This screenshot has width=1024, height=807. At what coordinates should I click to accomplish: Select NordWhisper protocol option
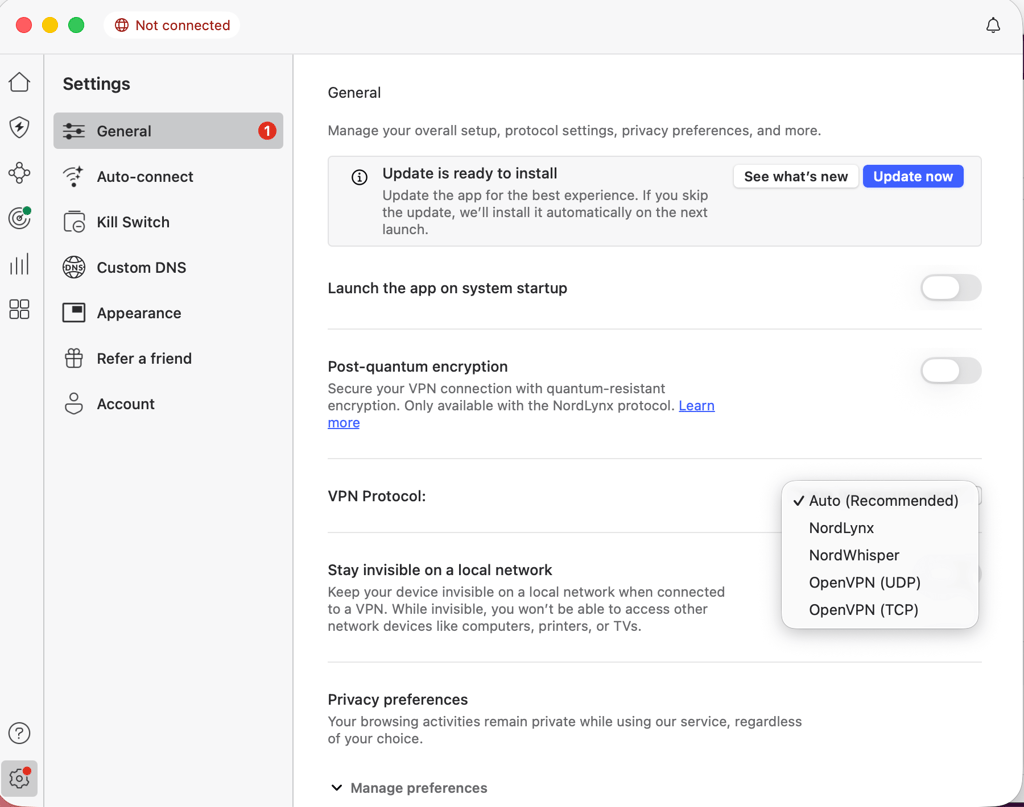(x=880, y=555)
